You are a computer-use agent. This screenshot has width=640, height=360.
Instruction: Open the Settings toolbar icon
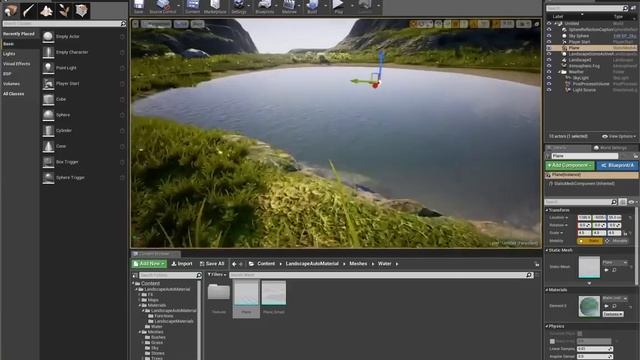click(x=239, y=7)
